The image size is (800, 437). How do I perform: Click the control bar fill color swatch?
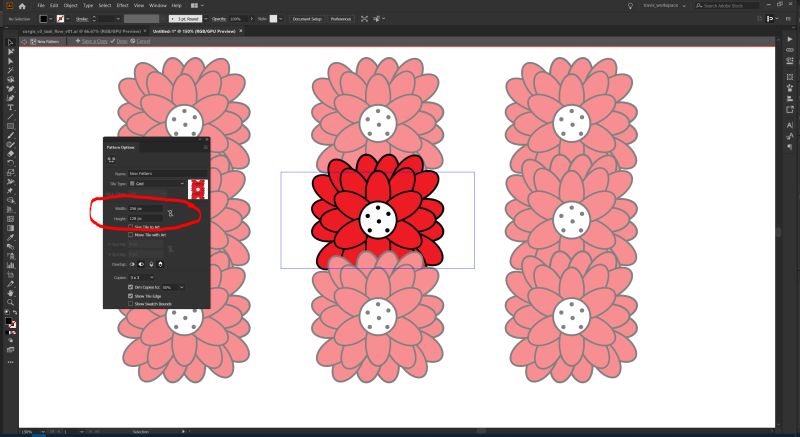click(44, 19)
